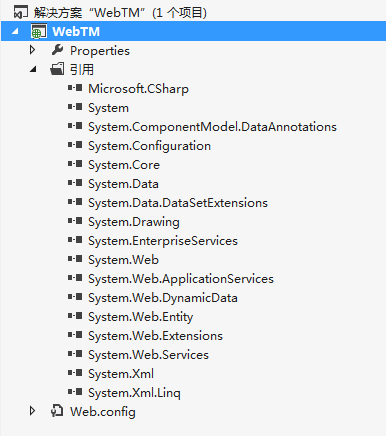The image size is (386, 436).
Task: Select the System.ComponentModel.DataAnnotations reference
Action: (212, 127)
